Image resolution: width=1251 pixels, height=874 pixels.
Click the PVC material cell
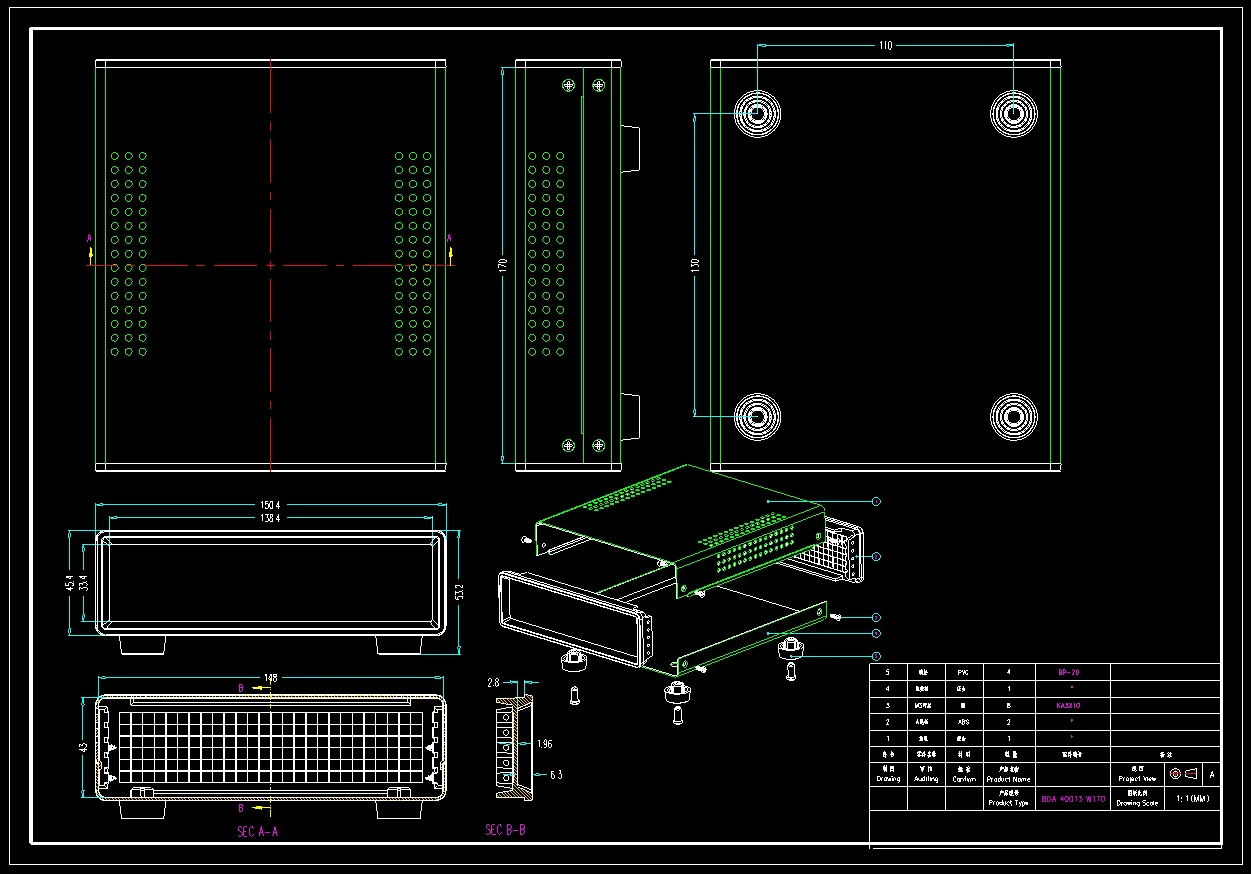coord(964,673)
